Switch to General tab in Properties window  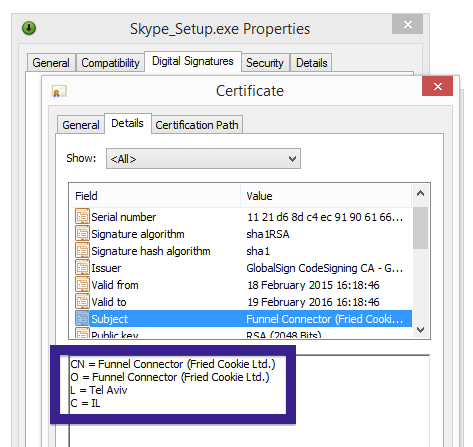pyautogui.click(x=51, y=63)
